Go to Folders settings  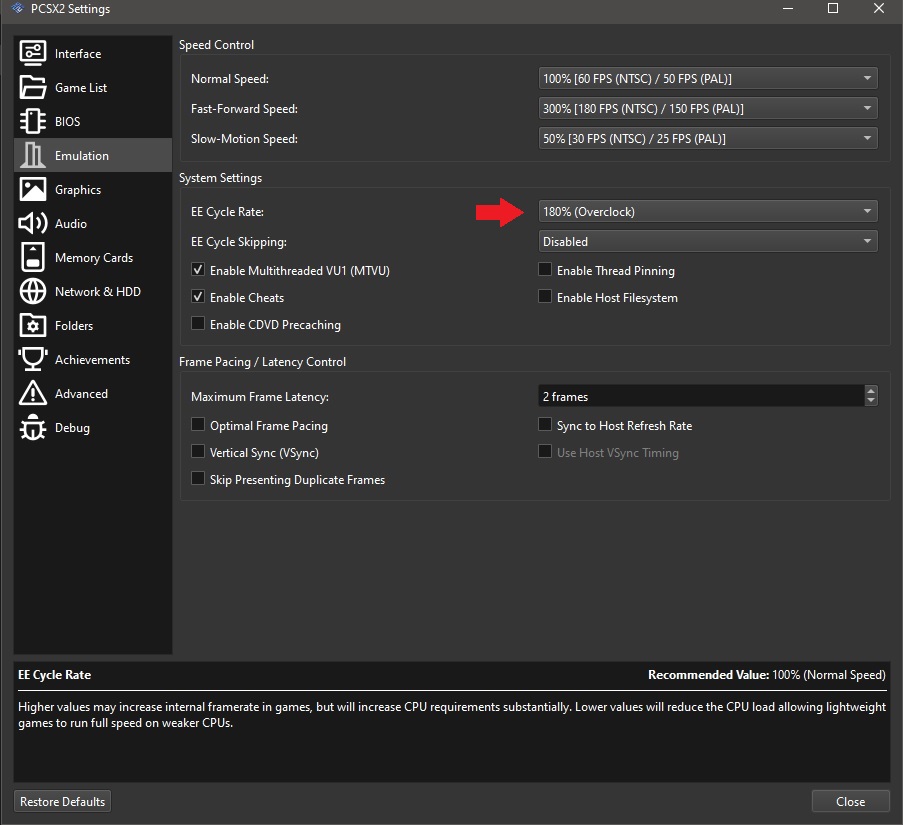point(93,325)
